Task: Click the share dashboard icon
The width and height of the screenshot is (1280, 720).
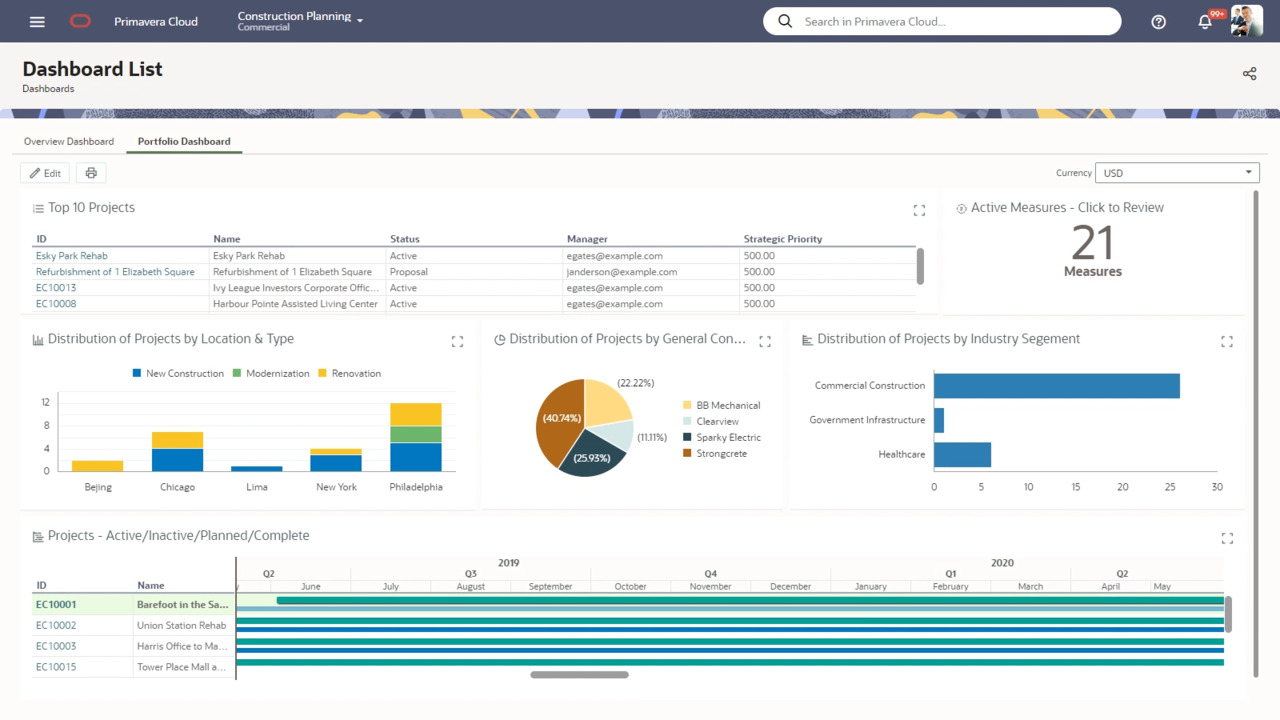Action: point(1249,74)
